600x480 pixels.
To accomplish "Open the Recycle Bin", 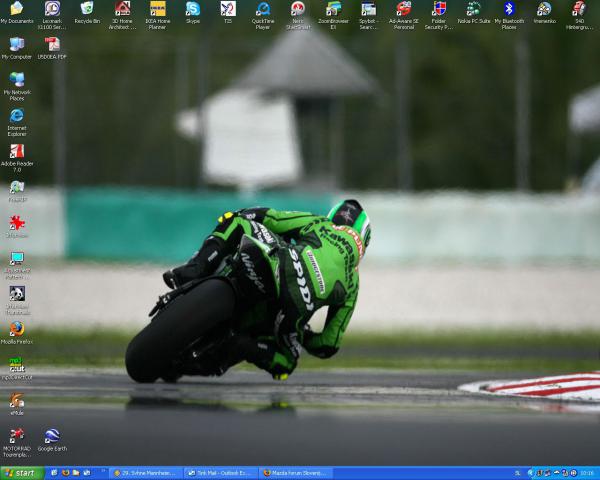I will pyautogui.click(x=87, y=9).
